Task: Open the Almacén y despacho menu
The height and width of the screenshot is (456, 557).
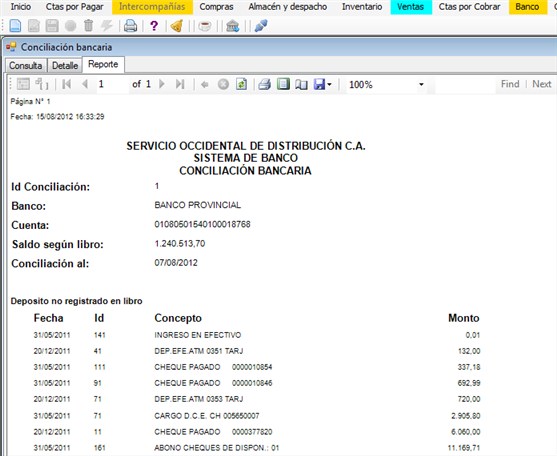Action: (x=288, y=7)
